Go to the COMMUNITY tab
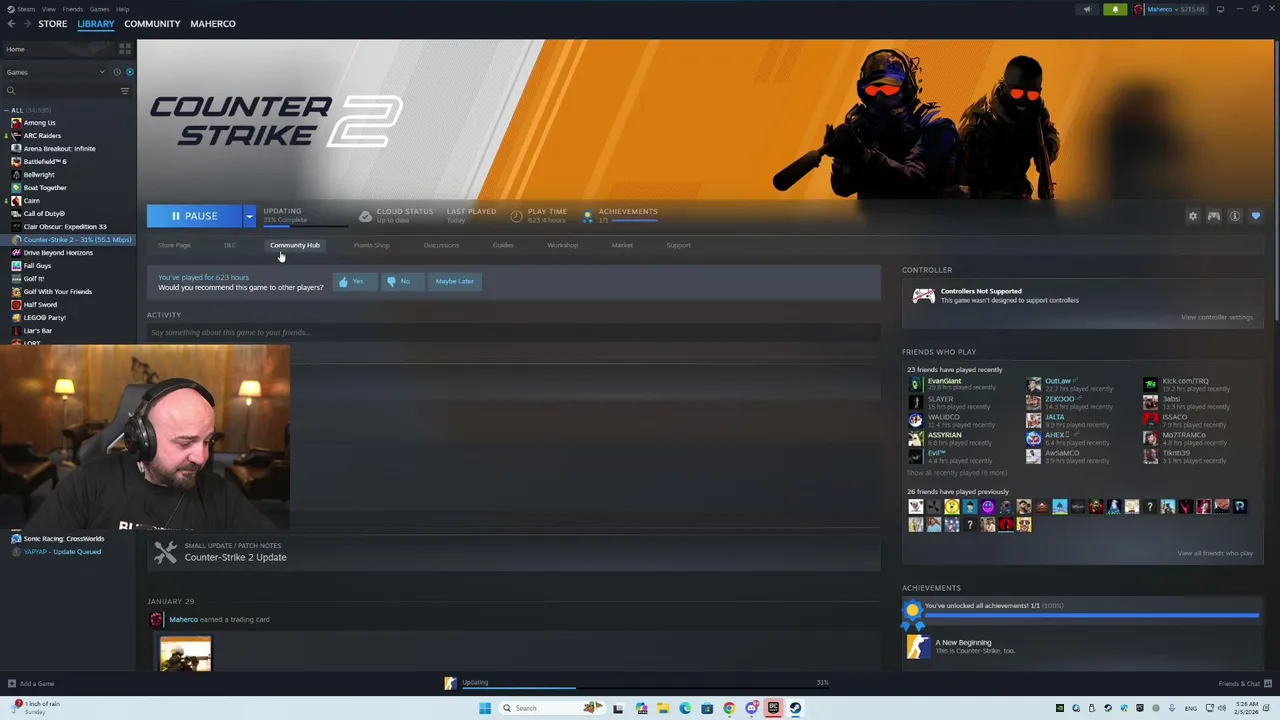Screen dimensions: 1280x720 point(152,23)
